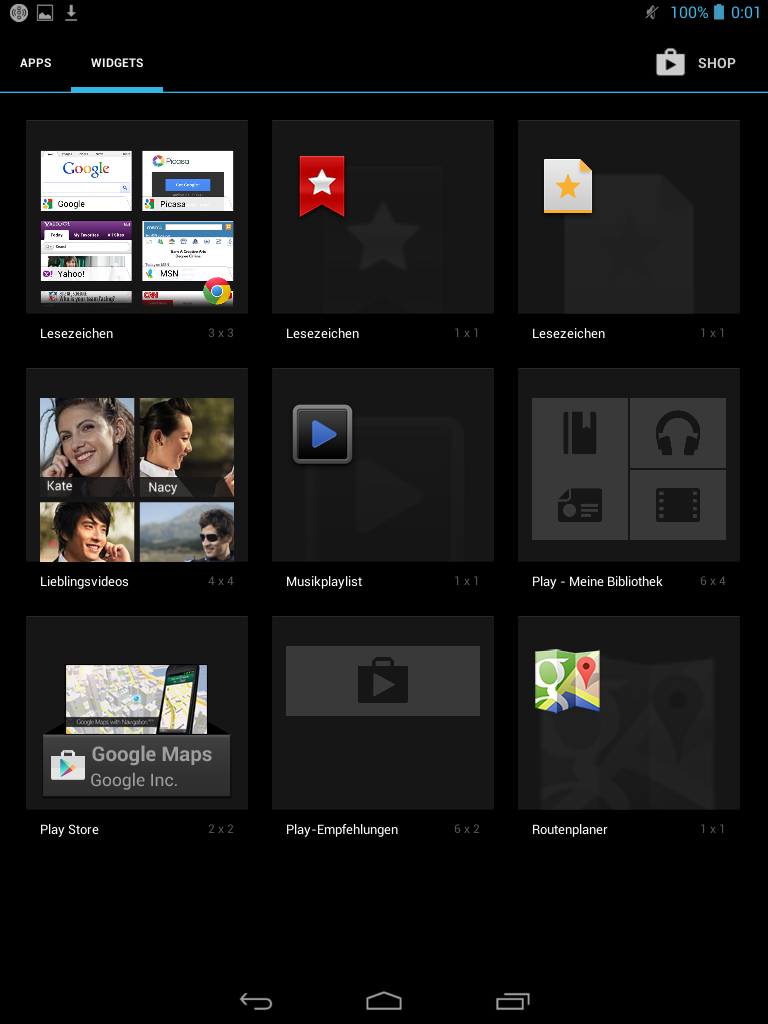
Task: Tap the book icon in Play library widget
Action: [x=580, y=434]
